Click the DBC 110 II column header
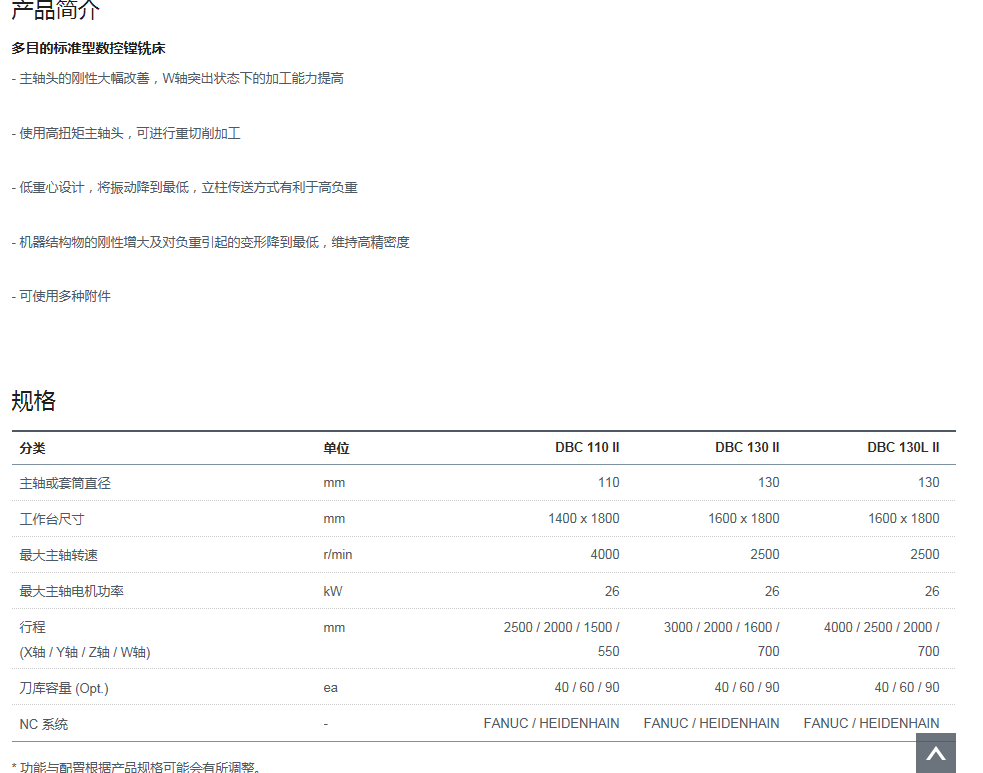Viewport: 983px width, 773px height. point(587,448)
